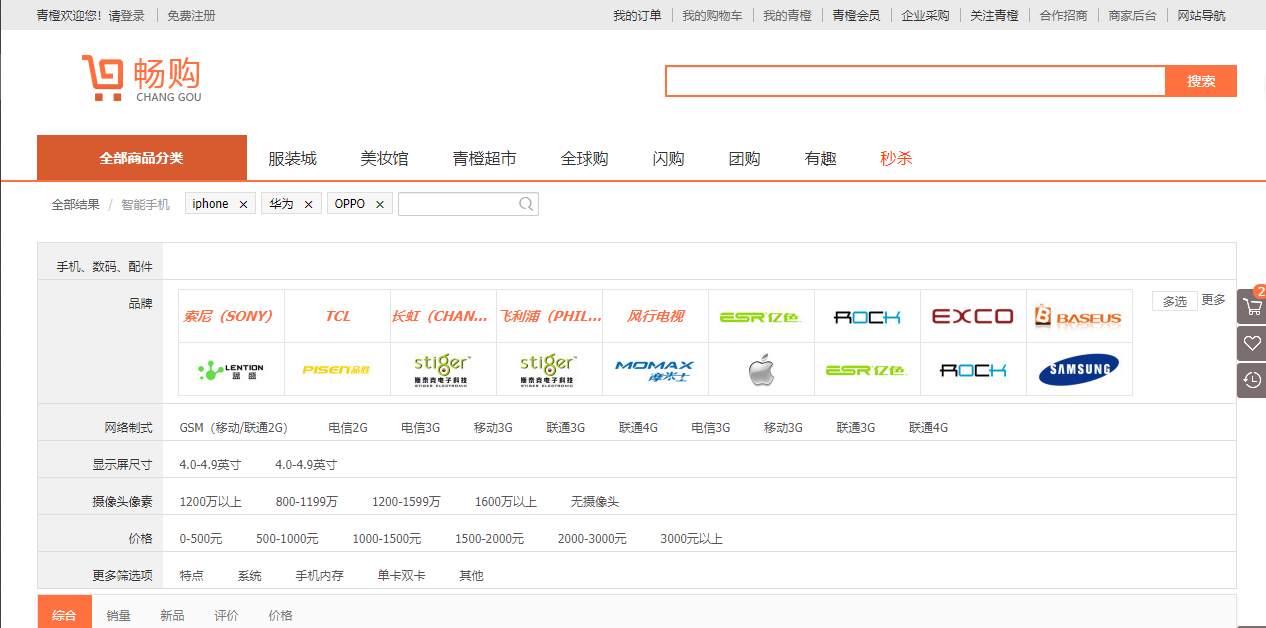
Task: Click the 搜索 search button
Action: pyautogui.click(x=1201, y=81)
